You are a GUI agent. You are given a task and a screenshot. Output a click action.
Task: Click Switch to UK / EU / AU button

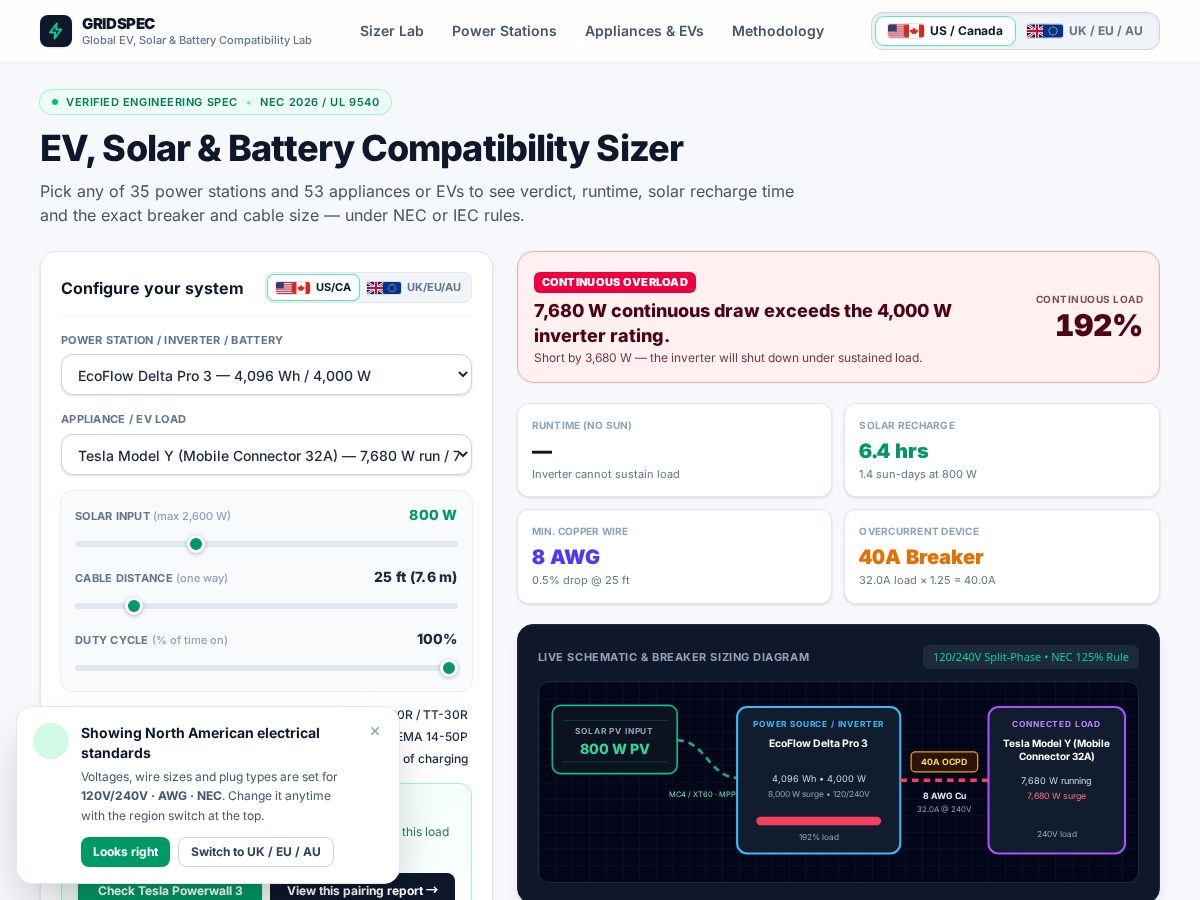coord(256,852)
